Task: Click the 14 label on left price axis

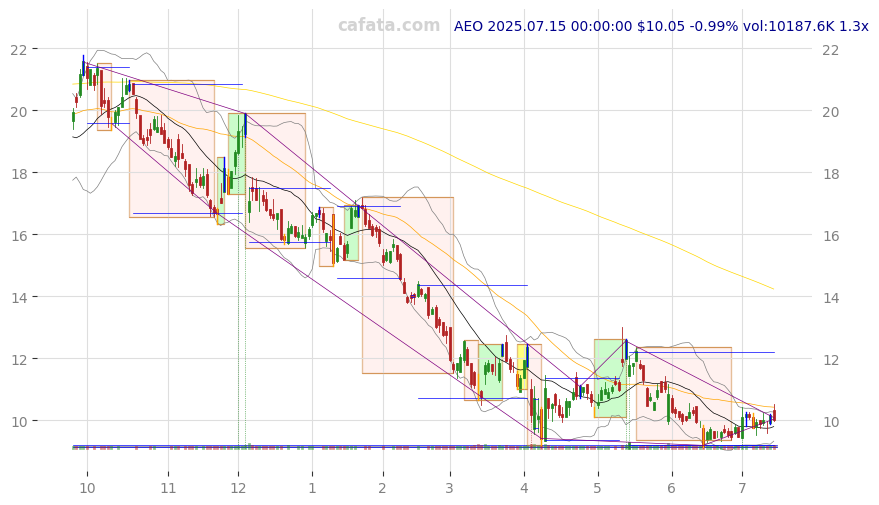Action: pos(18,298)
